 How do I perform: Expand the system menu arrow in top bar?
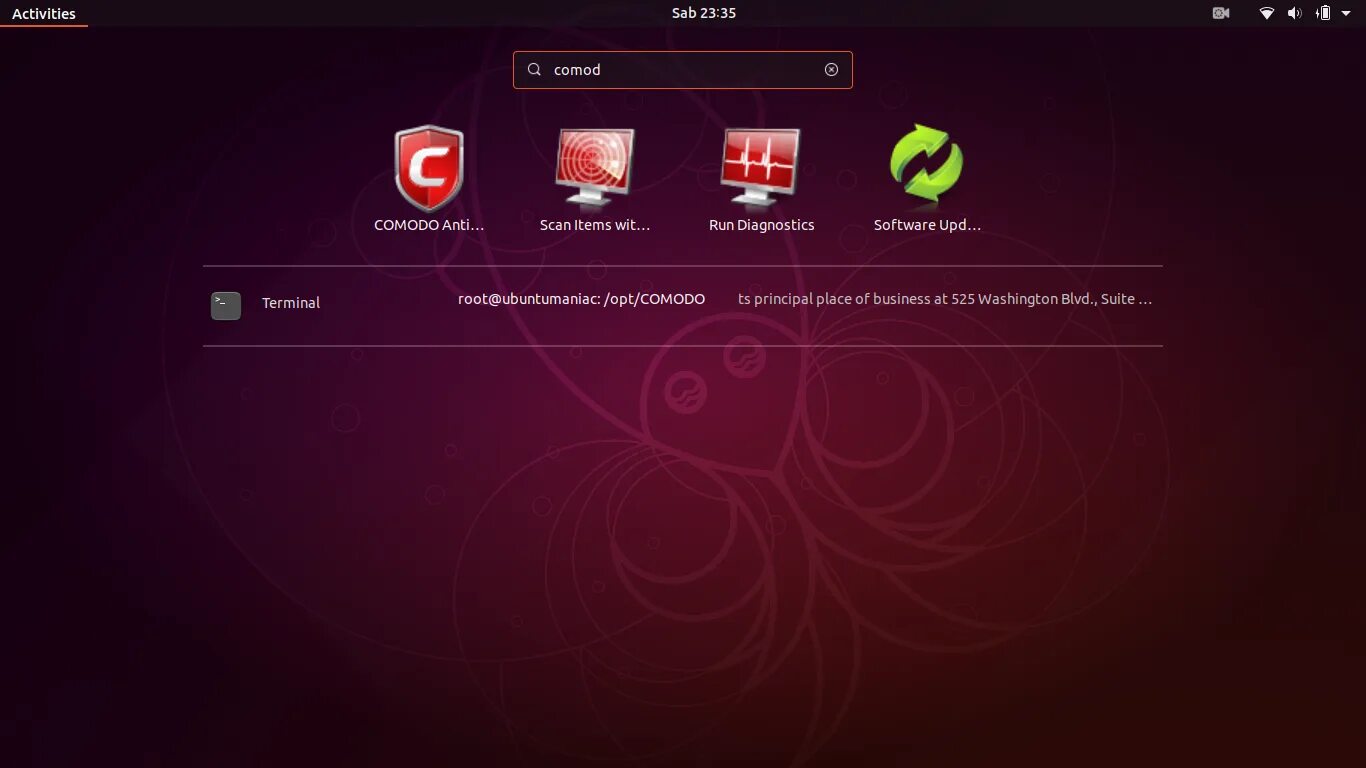(1346, 13)
